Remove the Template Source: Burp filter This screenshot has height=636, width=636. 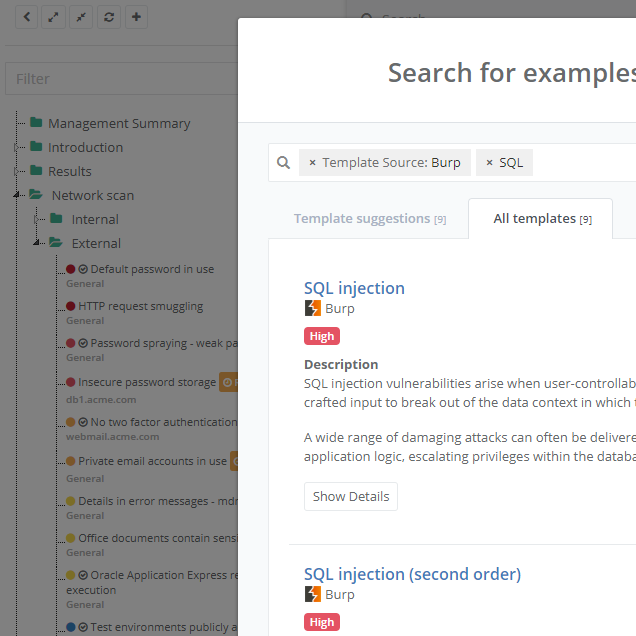[312, 163]
